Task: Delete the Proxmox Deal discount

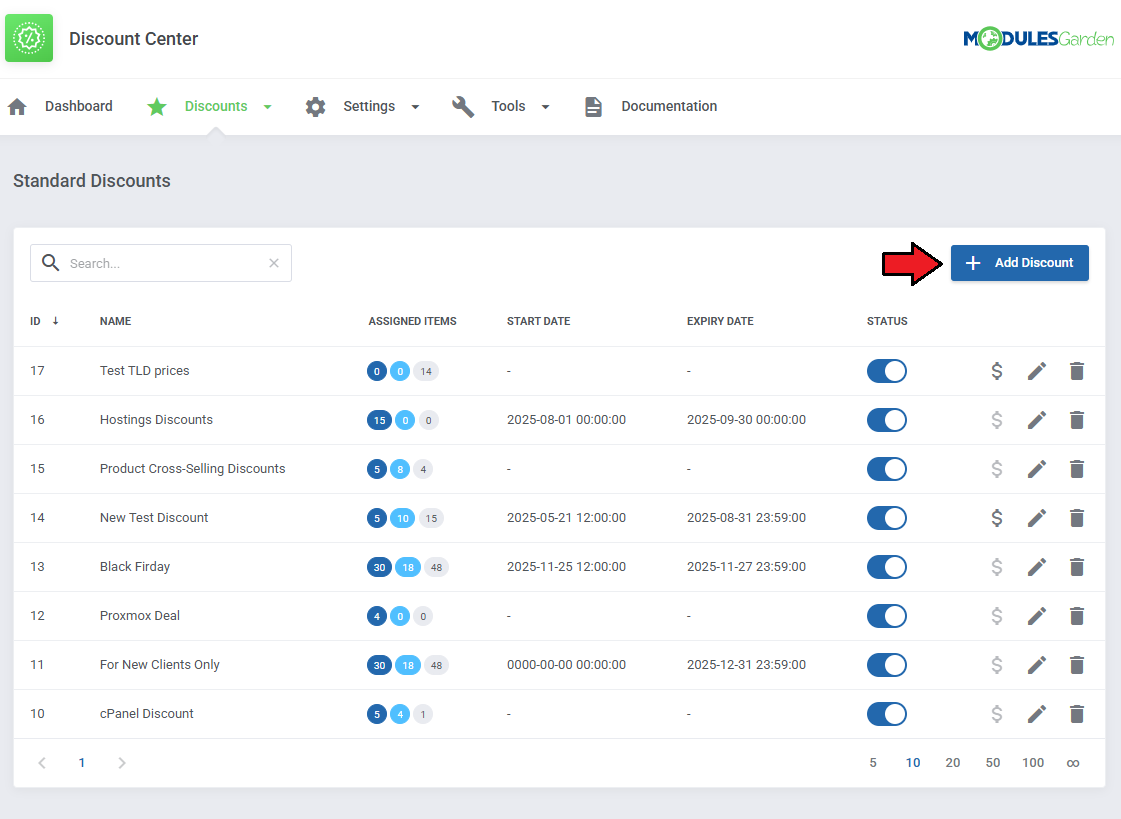Action: pos(1077,615)
